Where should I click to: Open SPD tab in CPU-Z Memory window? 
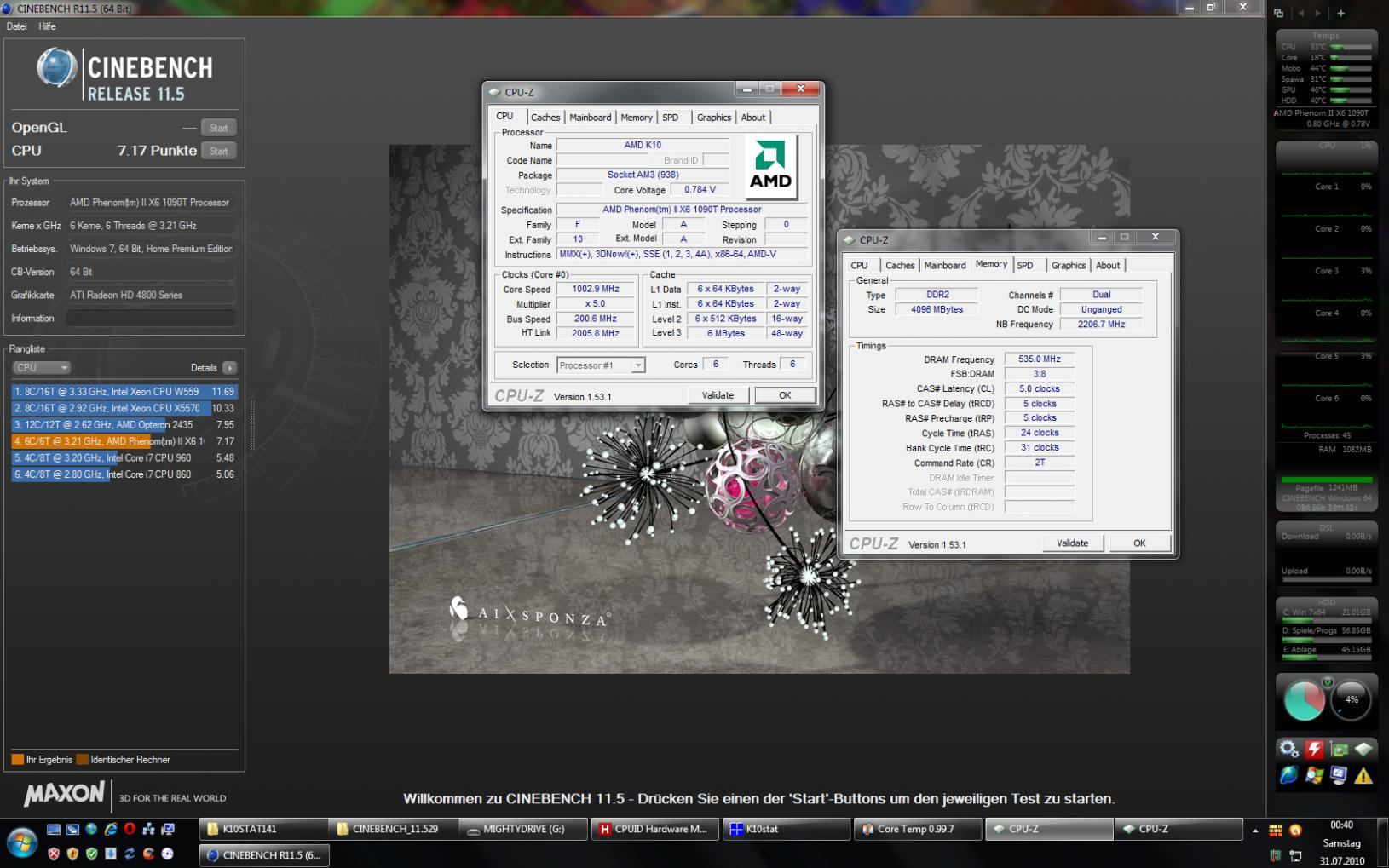pos(1025,266)
